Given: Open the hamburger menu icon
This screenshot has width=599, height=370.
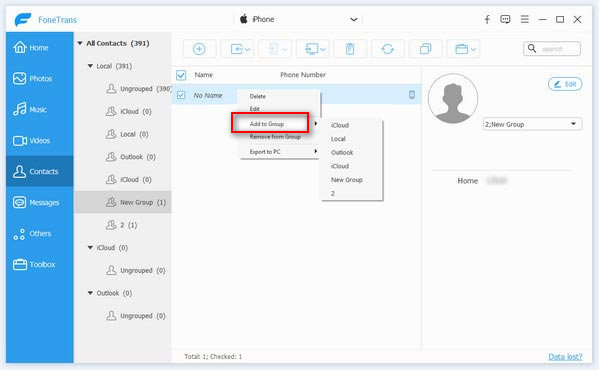Looking at the screenshot, I should (x=525, y=19).
